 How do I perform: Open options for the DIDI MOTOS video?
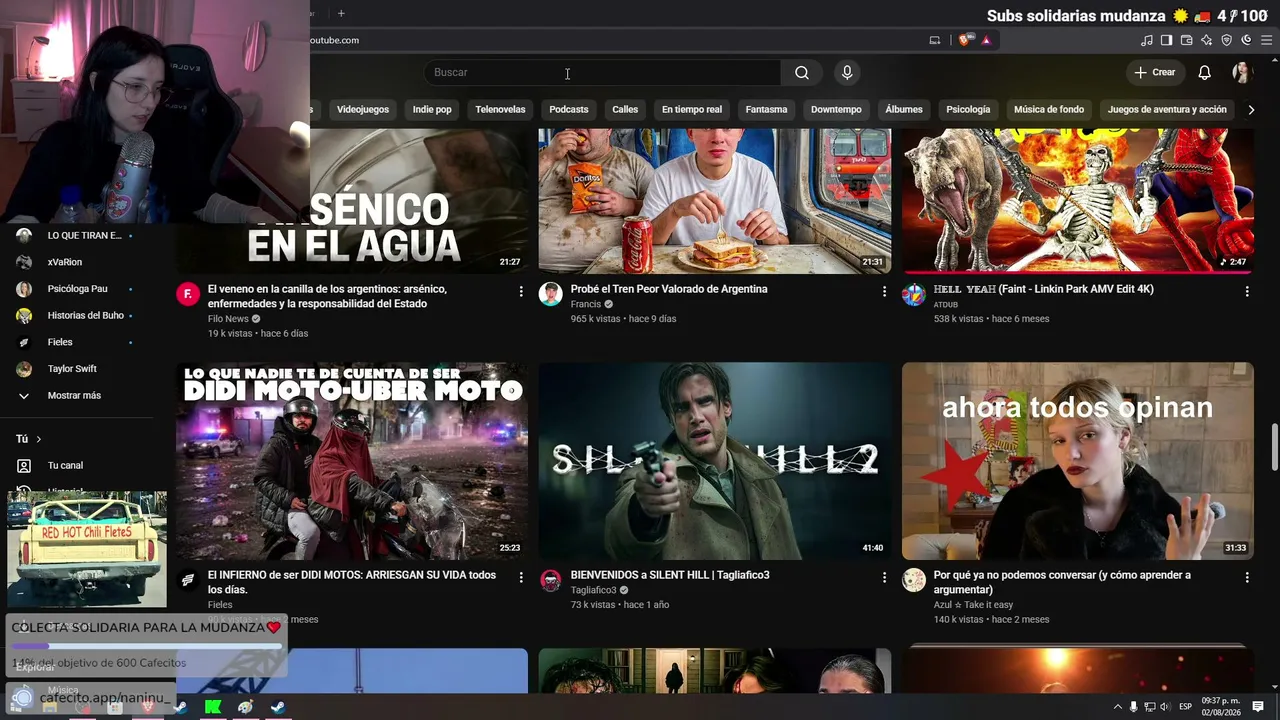click(x=521, y=577)
